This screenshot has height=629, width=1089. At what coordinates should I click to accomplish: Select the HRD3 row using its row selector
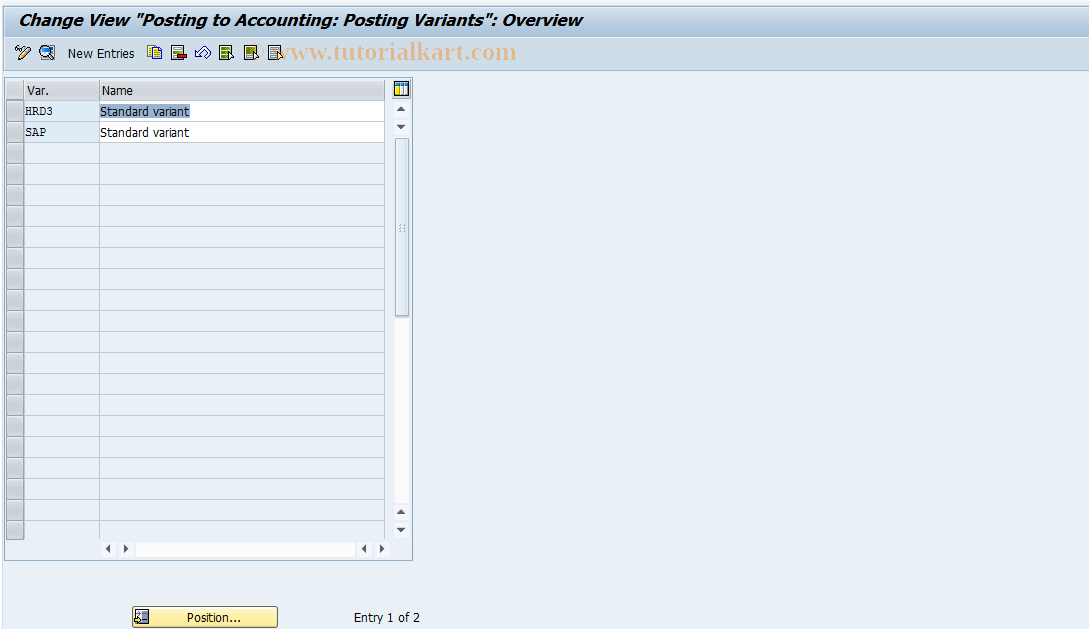15,111
